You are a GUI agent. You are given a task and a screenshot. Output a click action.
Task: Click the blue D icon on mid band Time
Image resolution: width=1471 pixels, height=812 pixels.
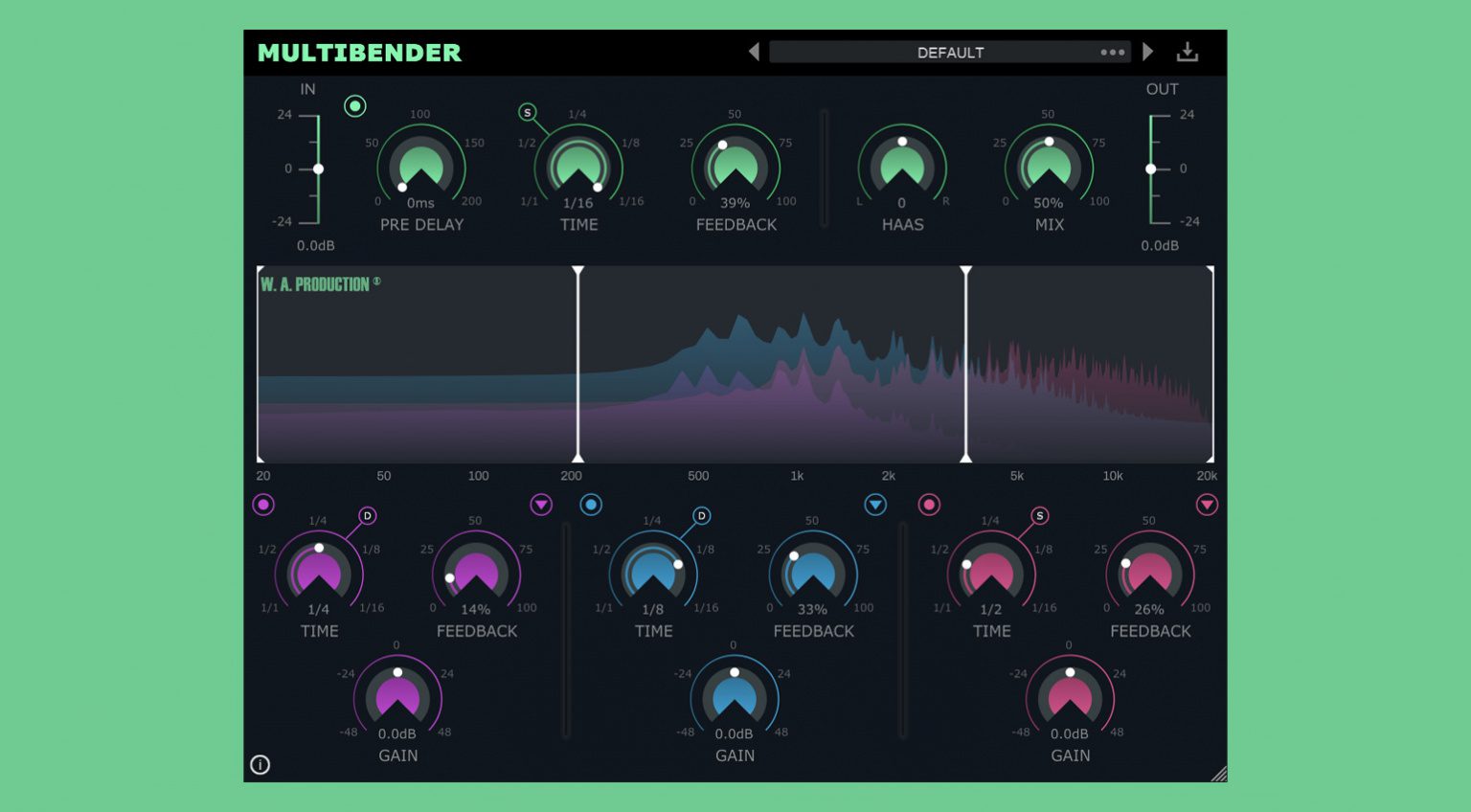pos(701,516)
